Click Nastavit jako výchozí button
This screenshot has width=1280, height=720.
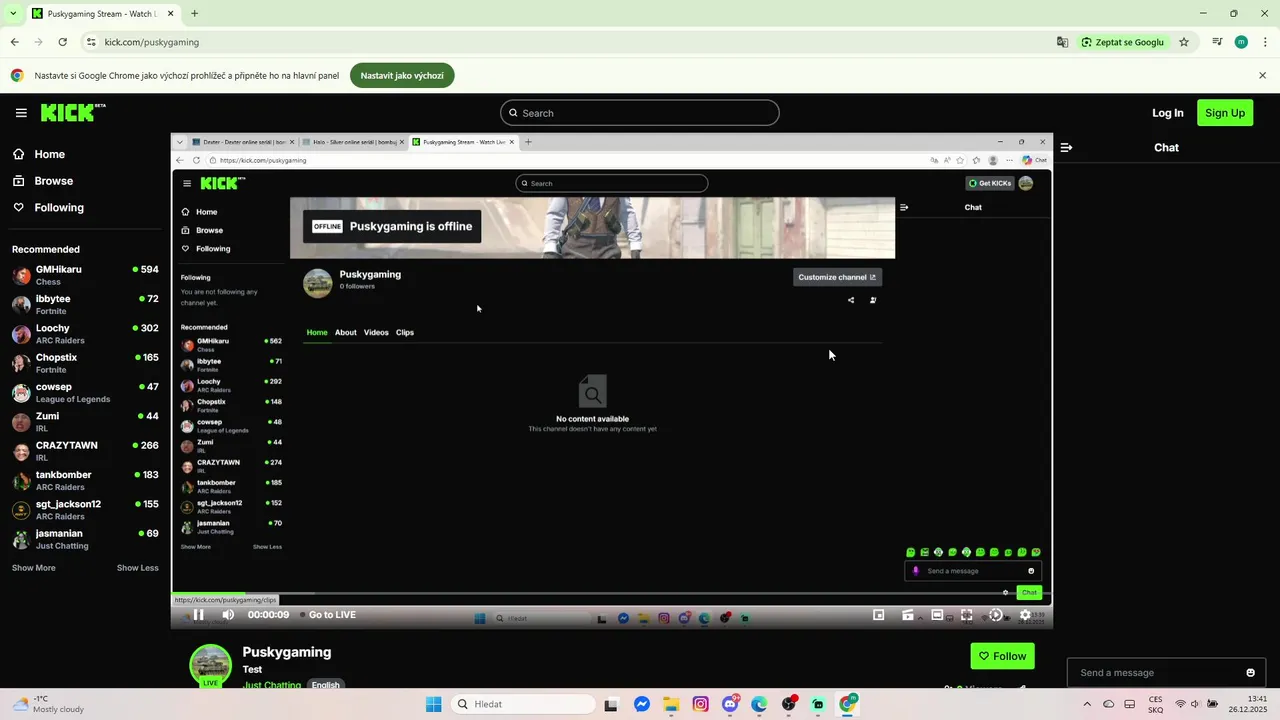point(402,75)
